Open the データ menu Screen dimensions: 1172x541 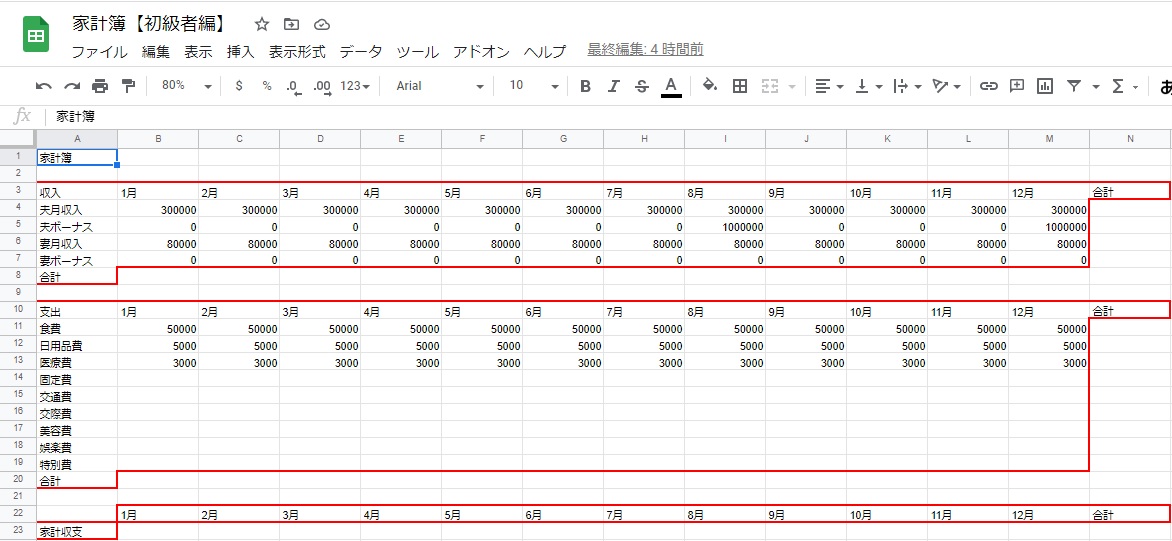tap(360, 52)
